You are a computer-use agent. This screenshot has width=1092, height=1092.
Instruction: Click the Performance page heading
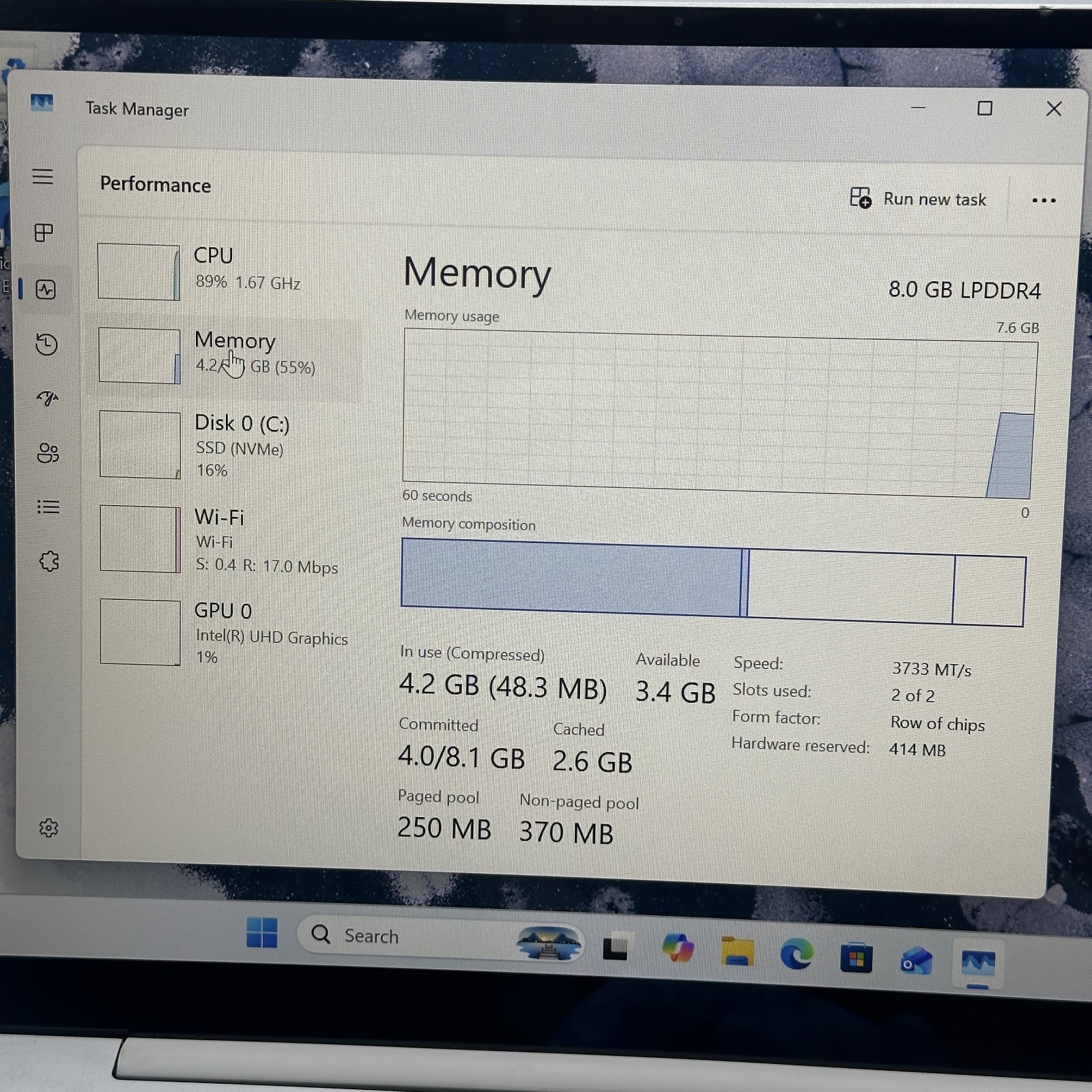tap(155, 184)
